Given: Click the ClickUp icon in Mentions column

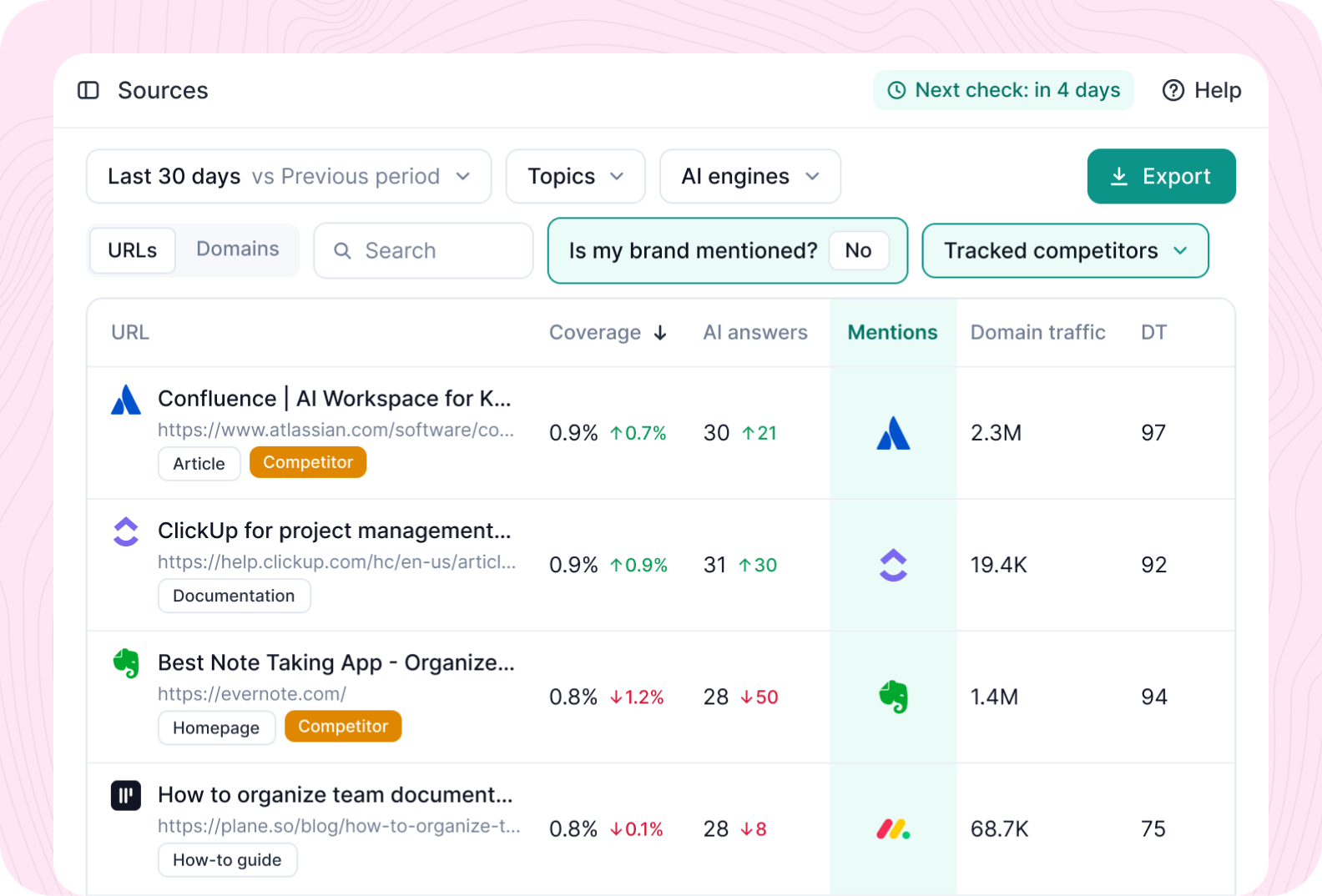Looking at the screenshot, I should [x=893, y=565].
